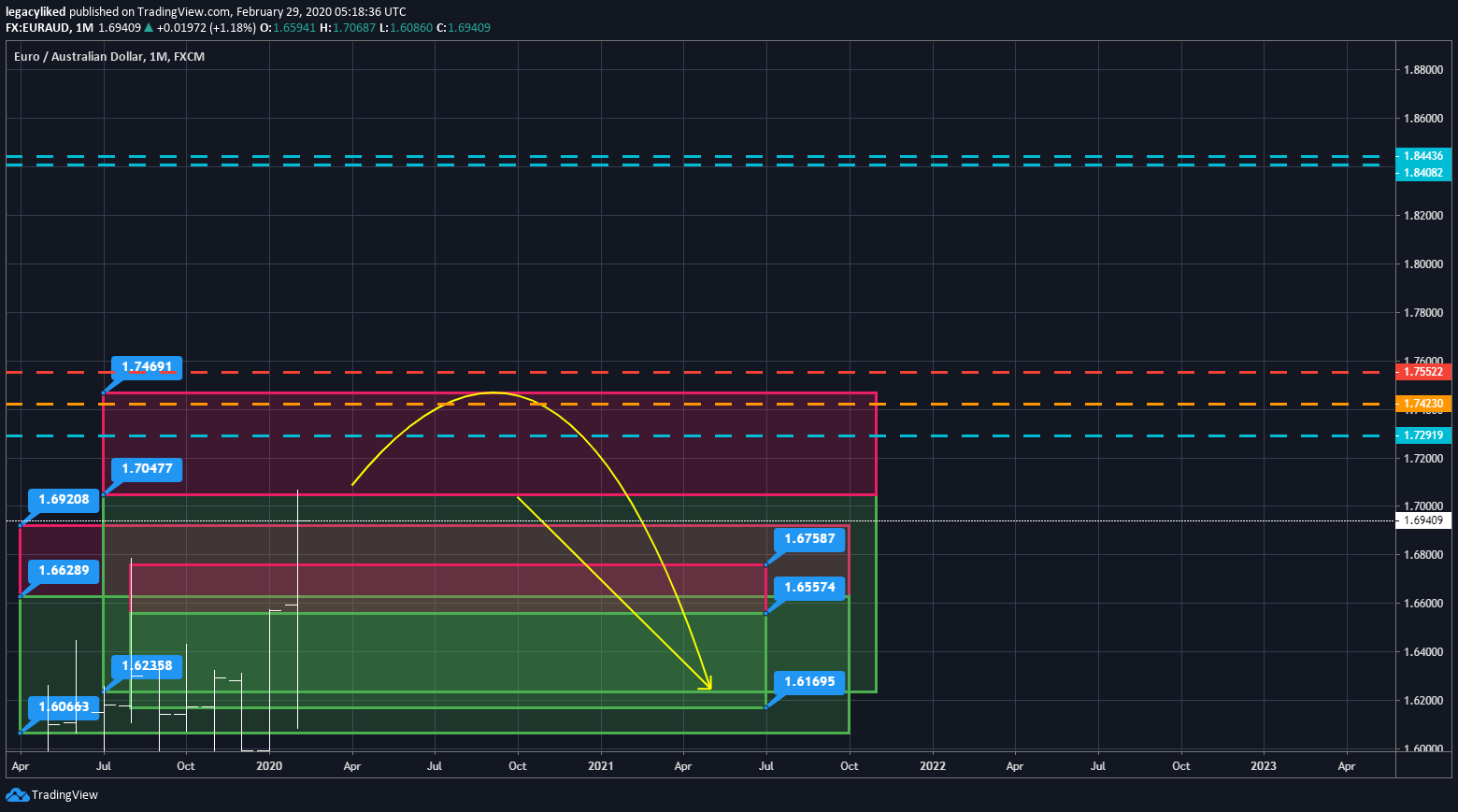The height and width of the screenshot is (812, 1458).
Task: Click the 1.65574 price label
Action: tap(809, 588)
